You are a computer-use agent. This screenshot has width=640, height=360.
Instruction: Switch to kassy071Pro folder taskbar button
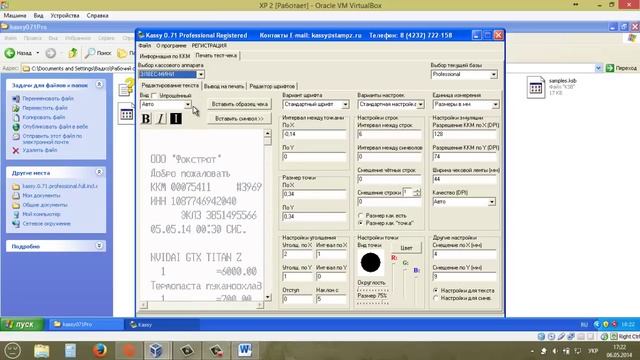[86, 324]
